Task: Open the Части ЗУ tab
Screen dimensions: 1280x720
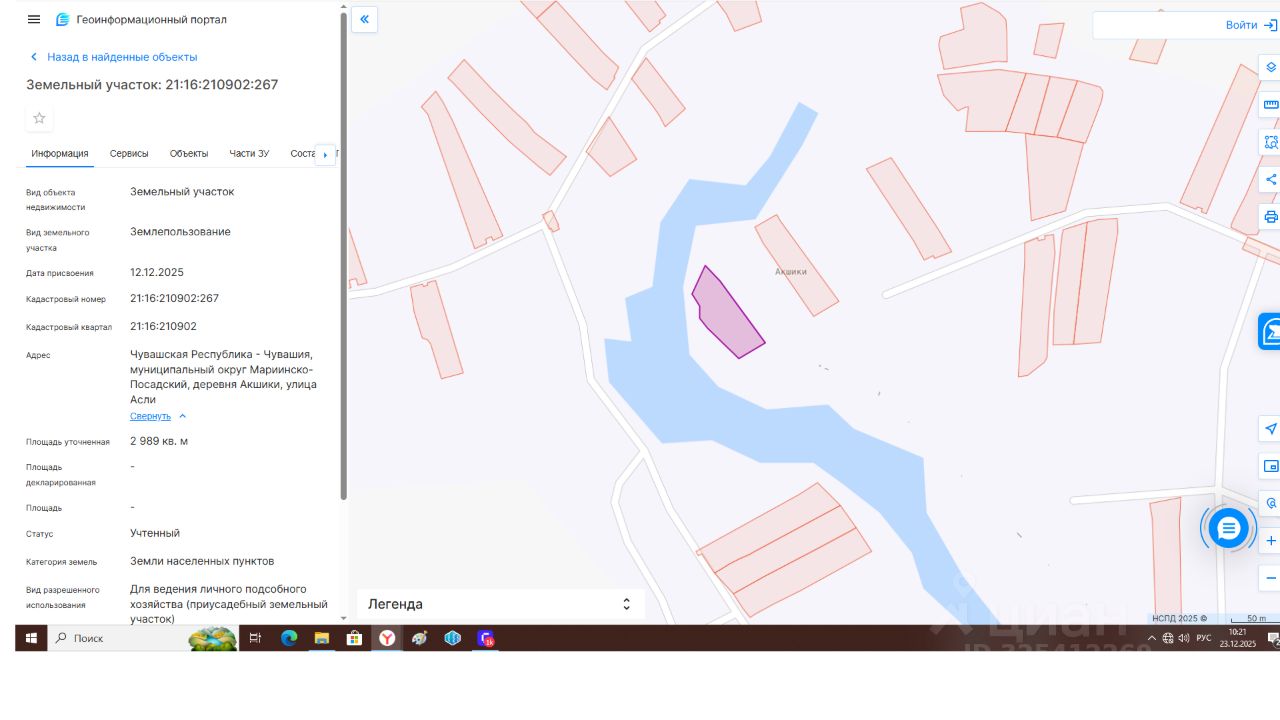Action: [249, 154]
